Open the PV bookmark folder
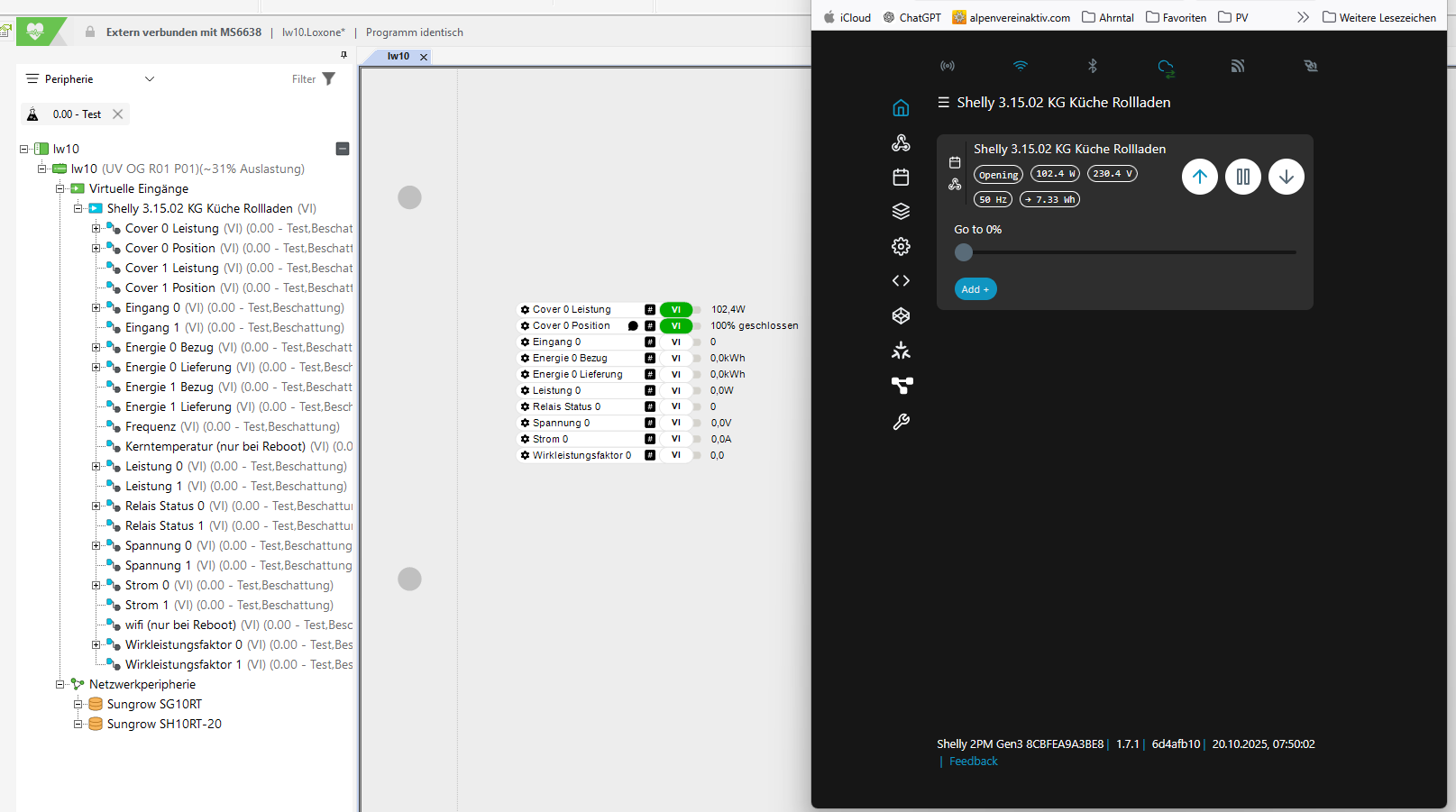 (x=1233, y=17)
